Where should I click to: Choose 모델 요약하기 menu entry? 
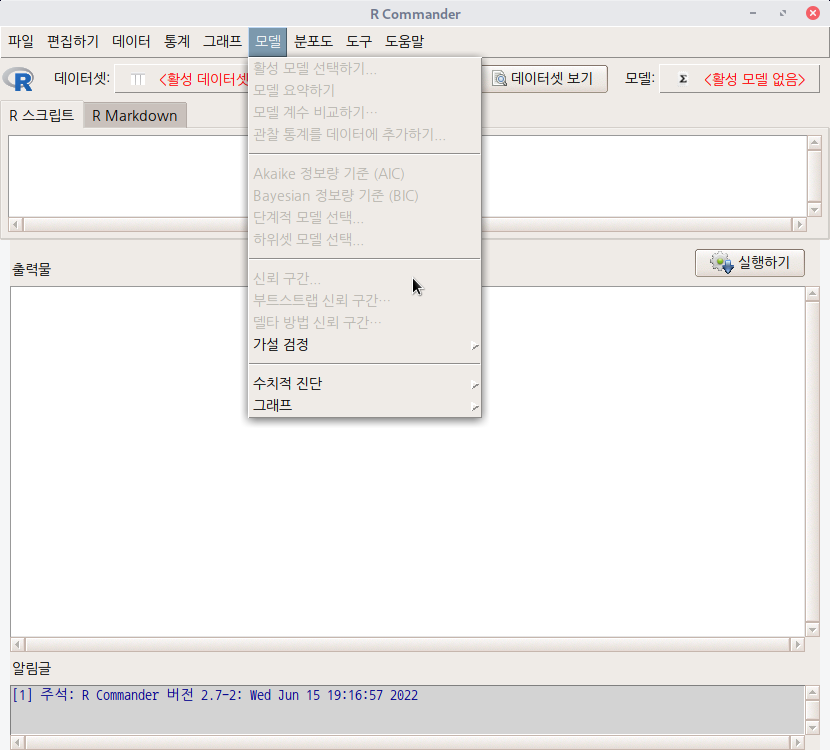(x=365, y=91)
